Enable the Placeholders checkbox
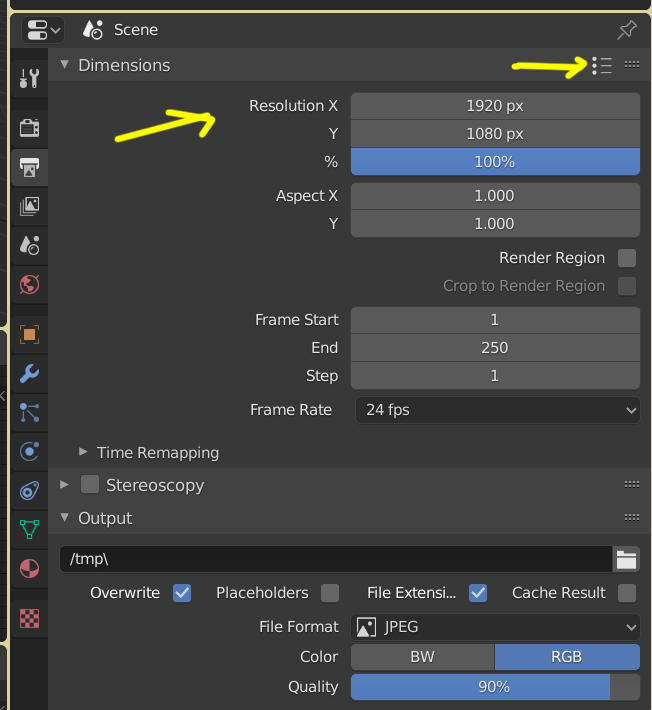 tap(330, 593)
